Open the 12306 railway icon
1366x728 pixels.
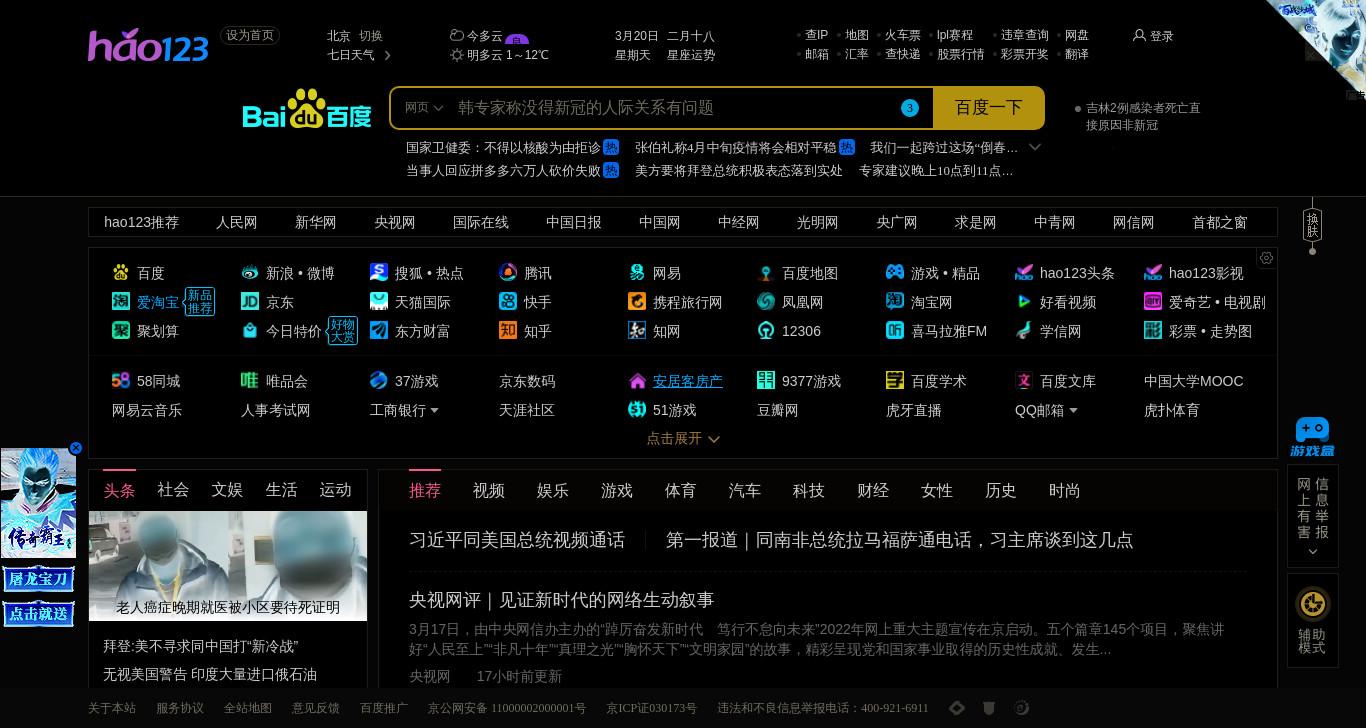[766, 330]
